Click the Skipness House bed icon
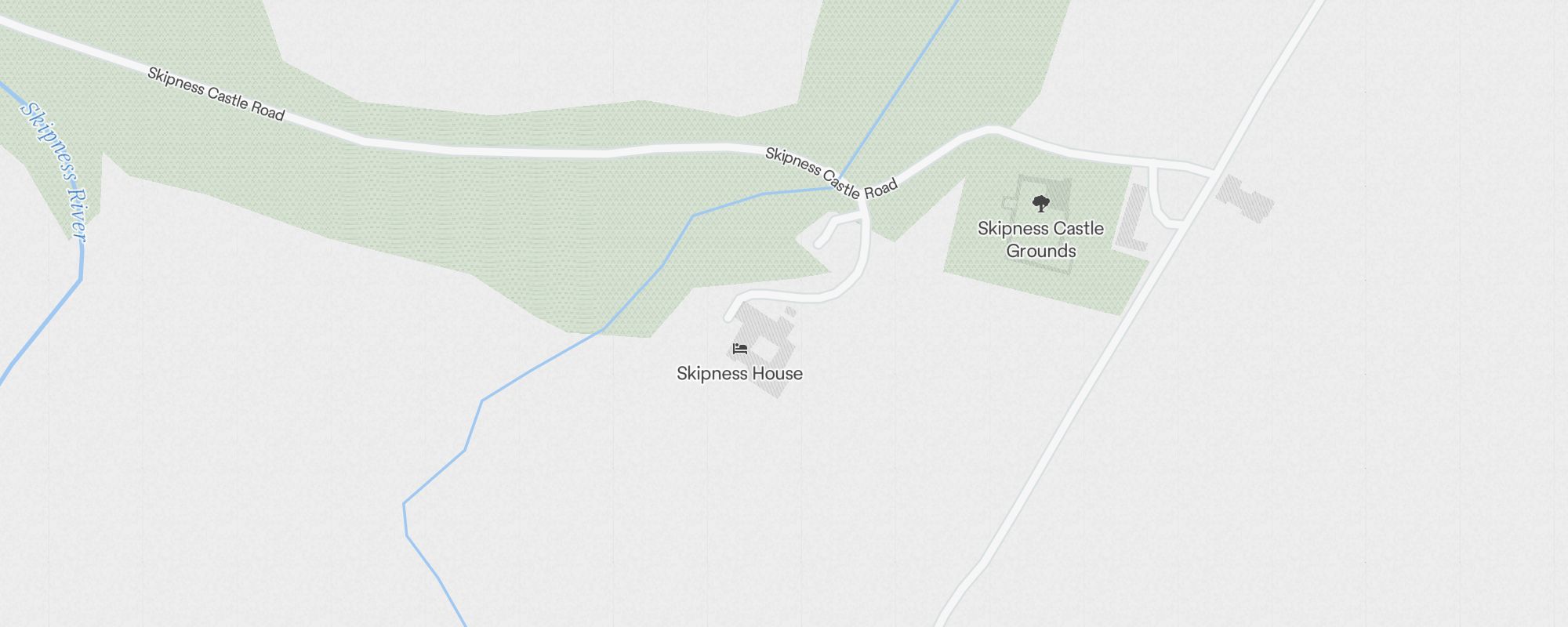Screen dimensions: 1568x627 pos(740,349)
